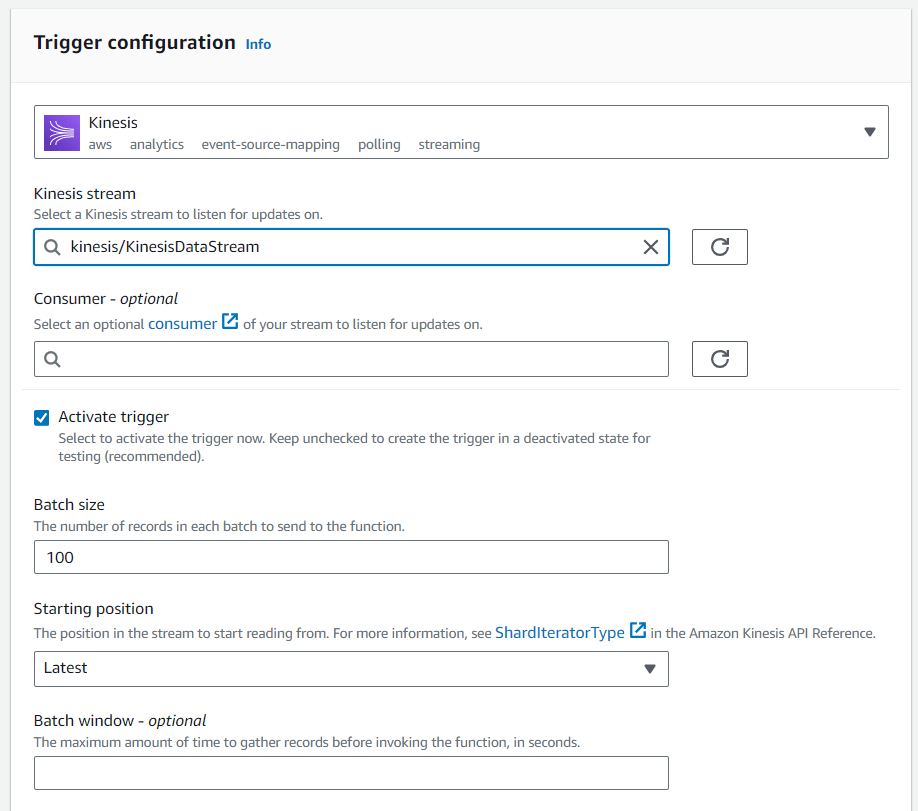Clear the Kinesis stream field with X
This screenshot has height=811, width=918.
(650, 247)
